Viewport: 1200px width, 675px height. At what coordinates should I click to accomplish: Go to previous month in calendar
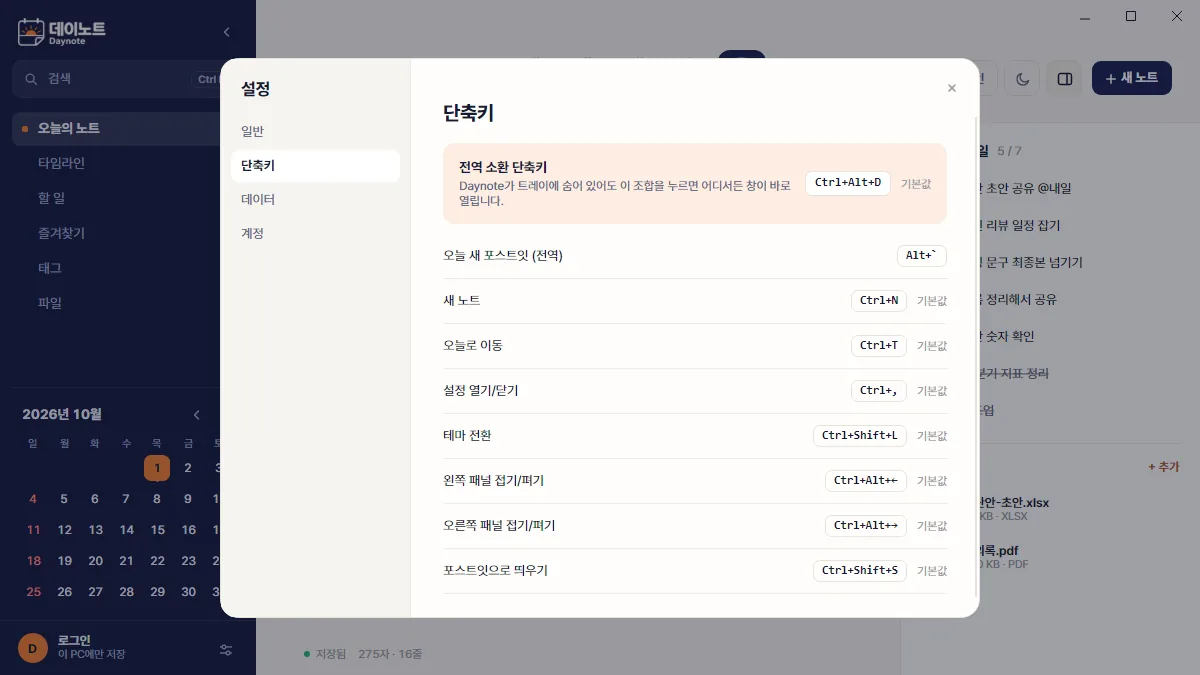click(197, 415)
